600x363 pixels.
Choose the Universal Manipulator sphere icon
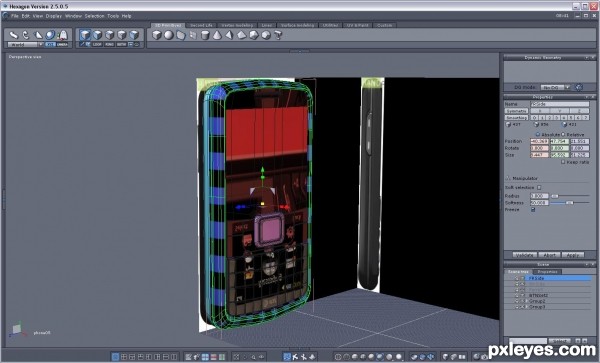(x=51, y=35)
